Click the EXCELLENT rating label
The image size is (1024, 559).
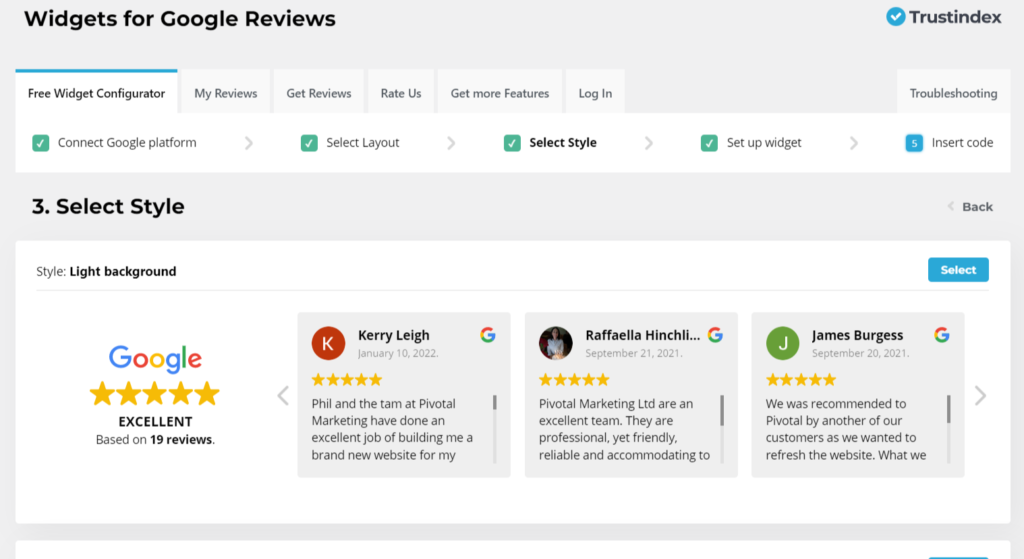[155, 421]
